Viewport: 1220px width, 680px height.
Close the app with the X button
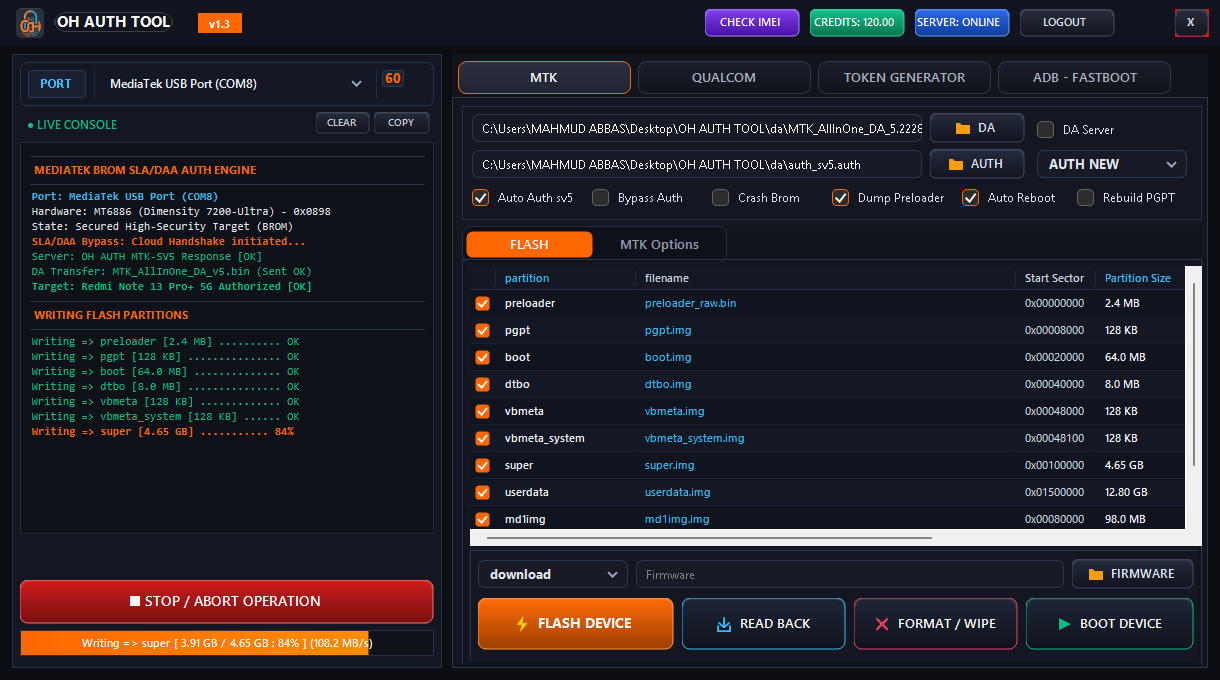coord(1191,22)
